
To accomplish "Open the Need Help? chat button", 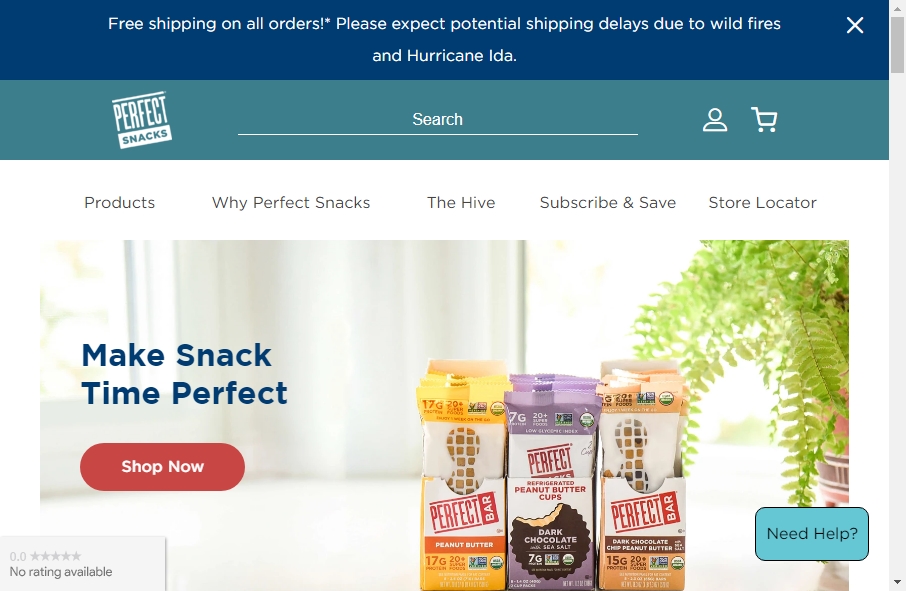I will click(812, 534).
